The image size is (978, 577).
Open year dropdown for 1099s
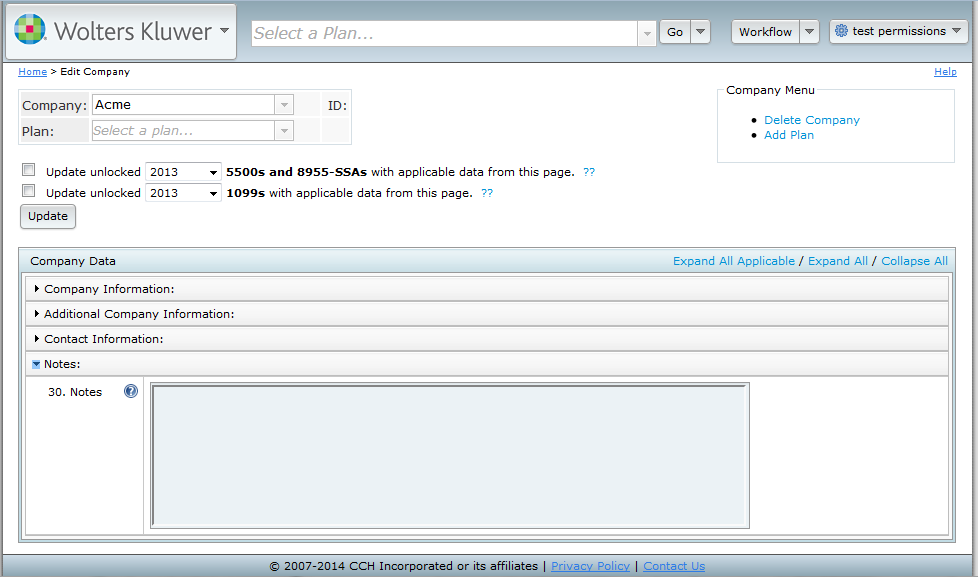click(183, 193)
